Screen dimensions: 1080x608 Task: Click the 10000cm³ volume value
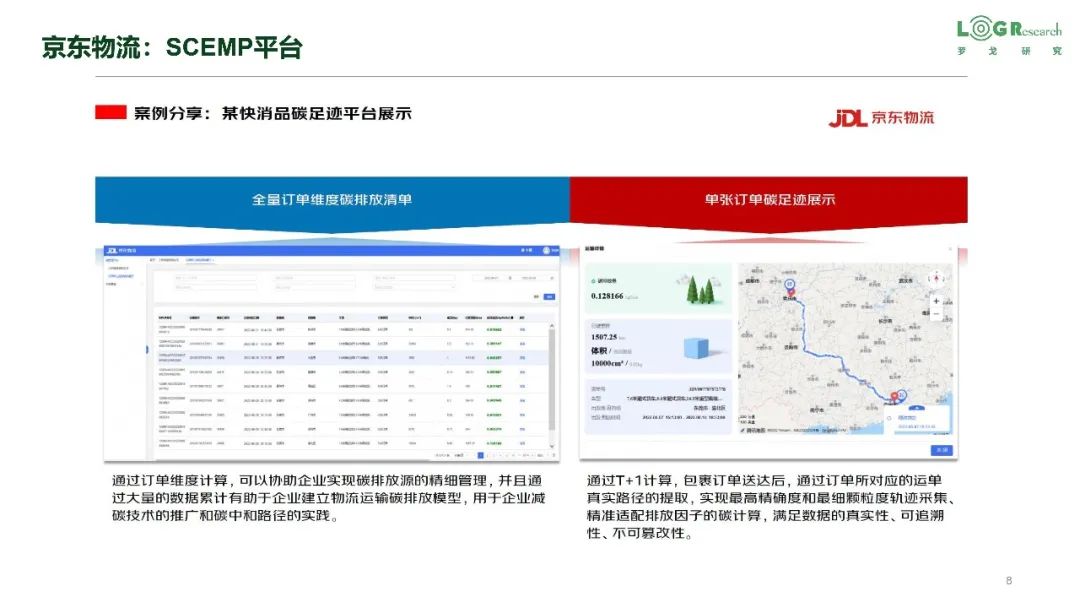tap(607, 364)
